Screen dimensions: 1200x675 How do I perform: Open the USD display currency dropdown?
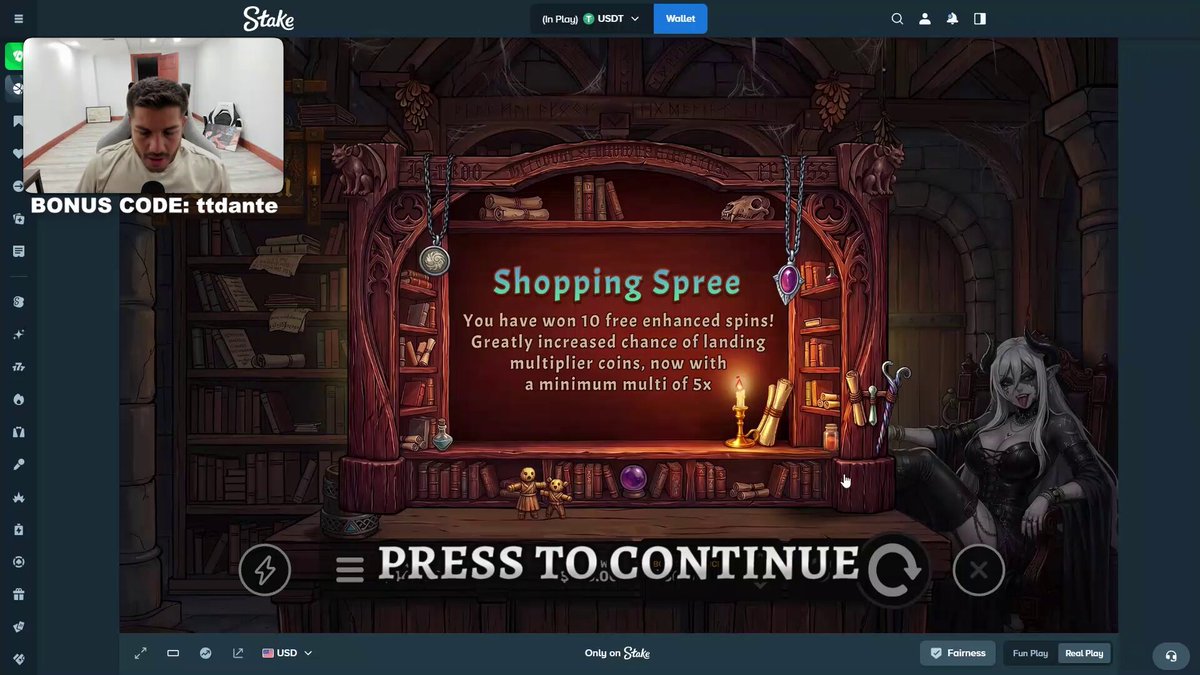[287, 653]
